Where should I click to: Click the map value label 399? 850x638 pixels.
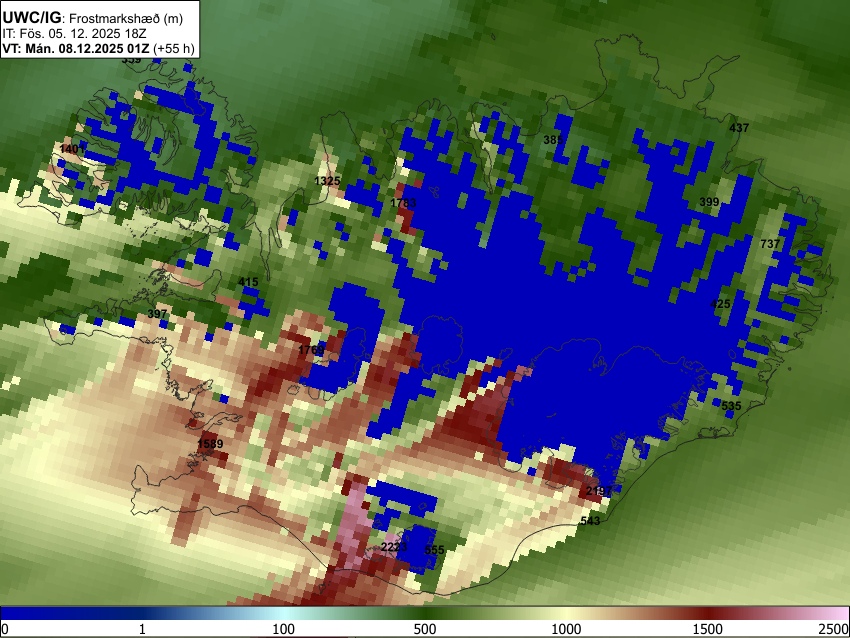click(x=709, y=202)
